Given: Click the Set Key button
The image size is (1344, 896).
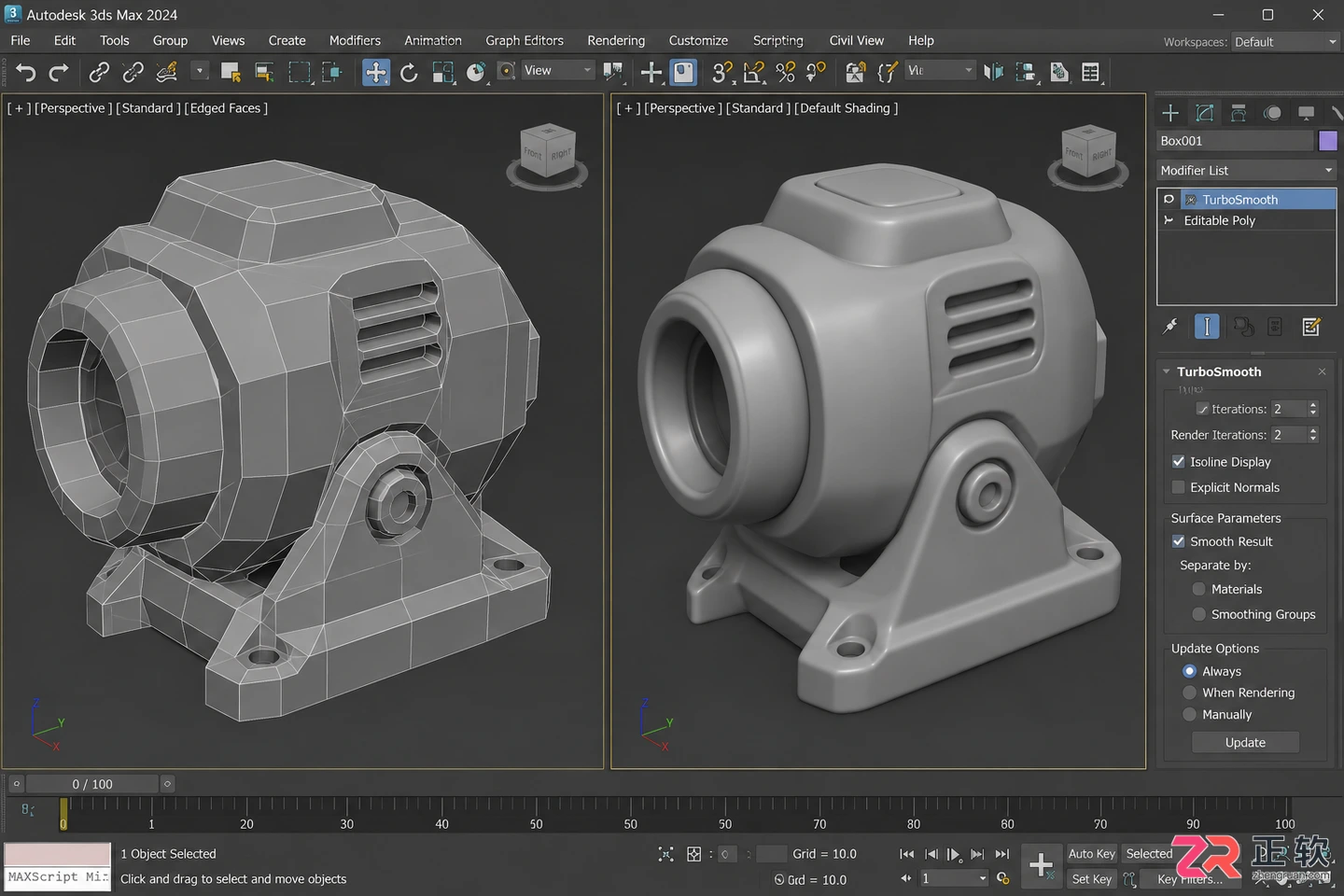Looking at the screenshot, I should click(1092, 879).
